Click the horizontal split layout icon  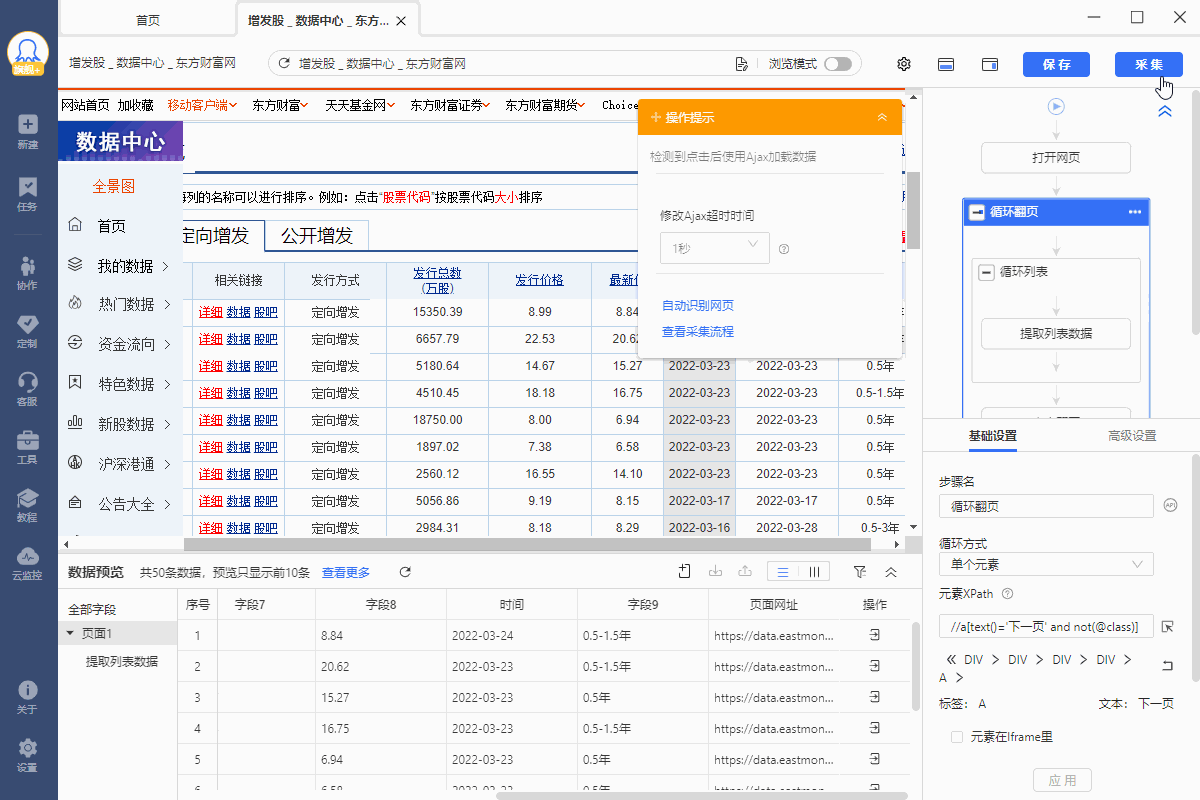pyautogui.click(x=946, y=64)
